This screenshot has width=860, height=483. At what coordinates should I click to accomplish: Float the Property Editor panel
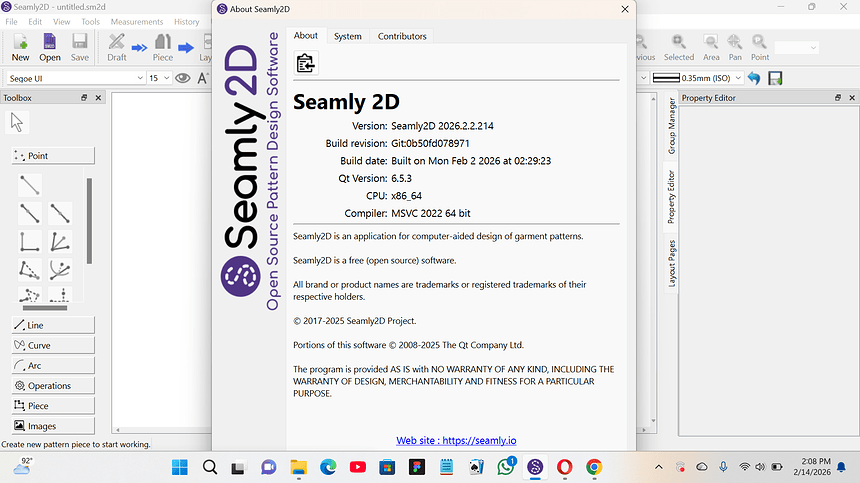[838, 98]
